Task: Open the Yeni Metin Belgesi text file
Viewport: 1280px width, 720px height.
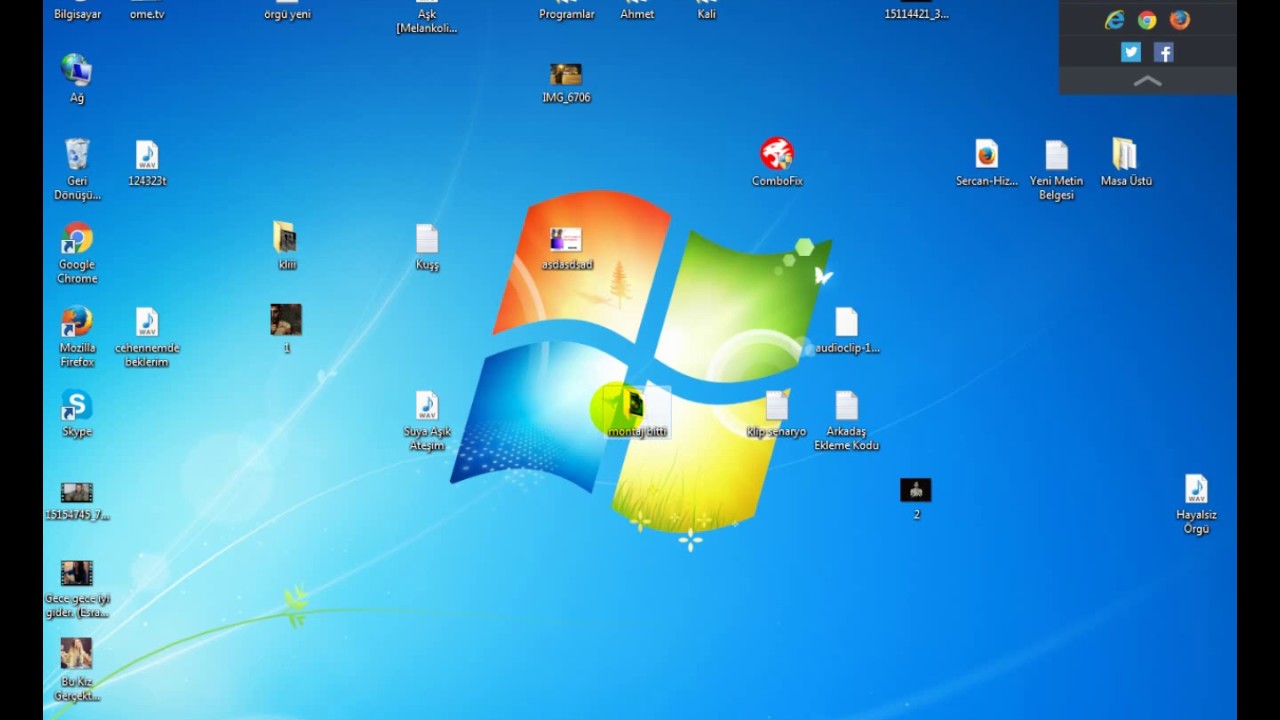Action: point(1057,155)
